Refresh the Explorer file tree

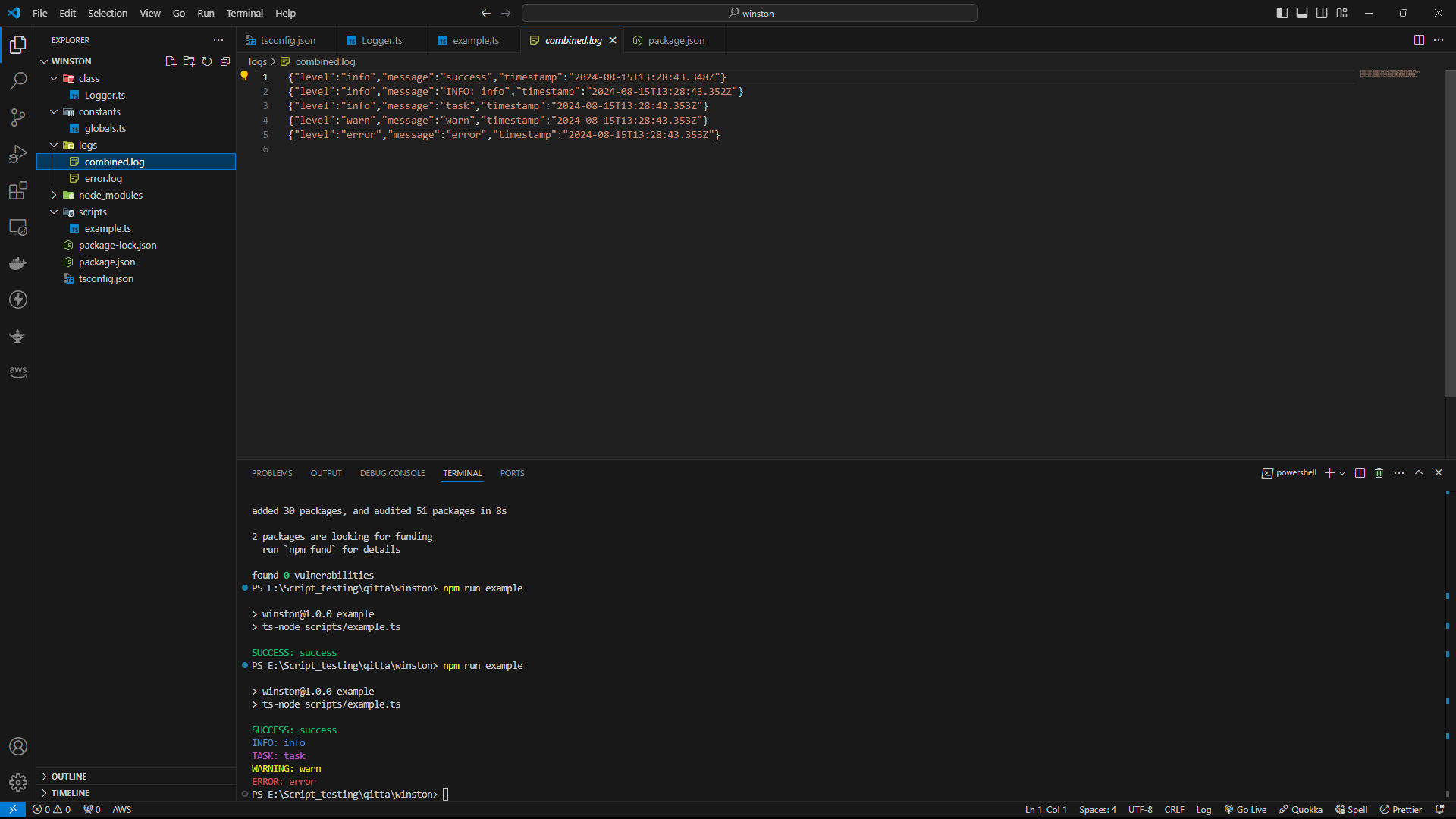coord(207,61)
